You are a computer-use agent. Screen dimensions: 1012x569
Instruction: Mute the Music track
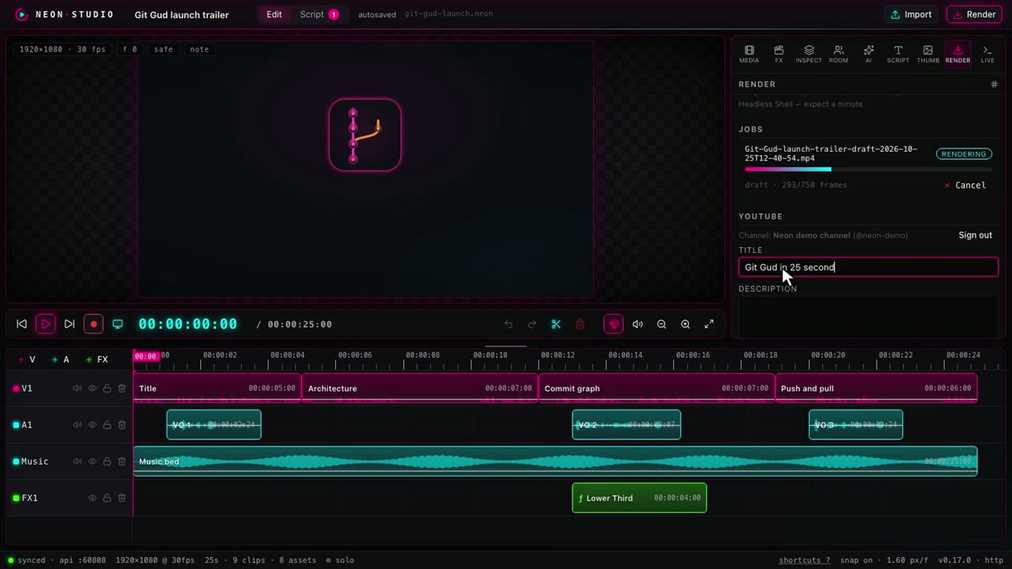(x=77, y=461)
